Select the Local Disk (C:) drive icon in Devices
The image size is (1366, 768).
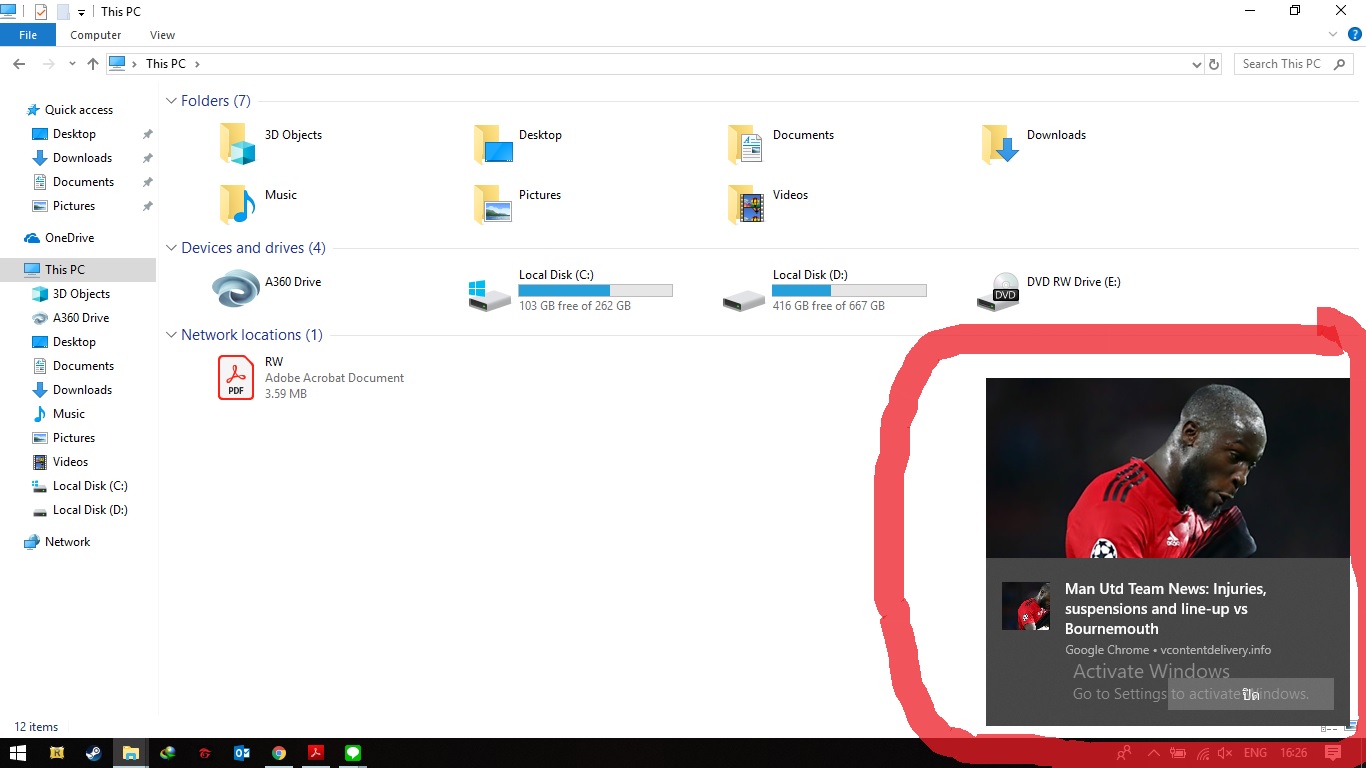click(x=490, y=295)
